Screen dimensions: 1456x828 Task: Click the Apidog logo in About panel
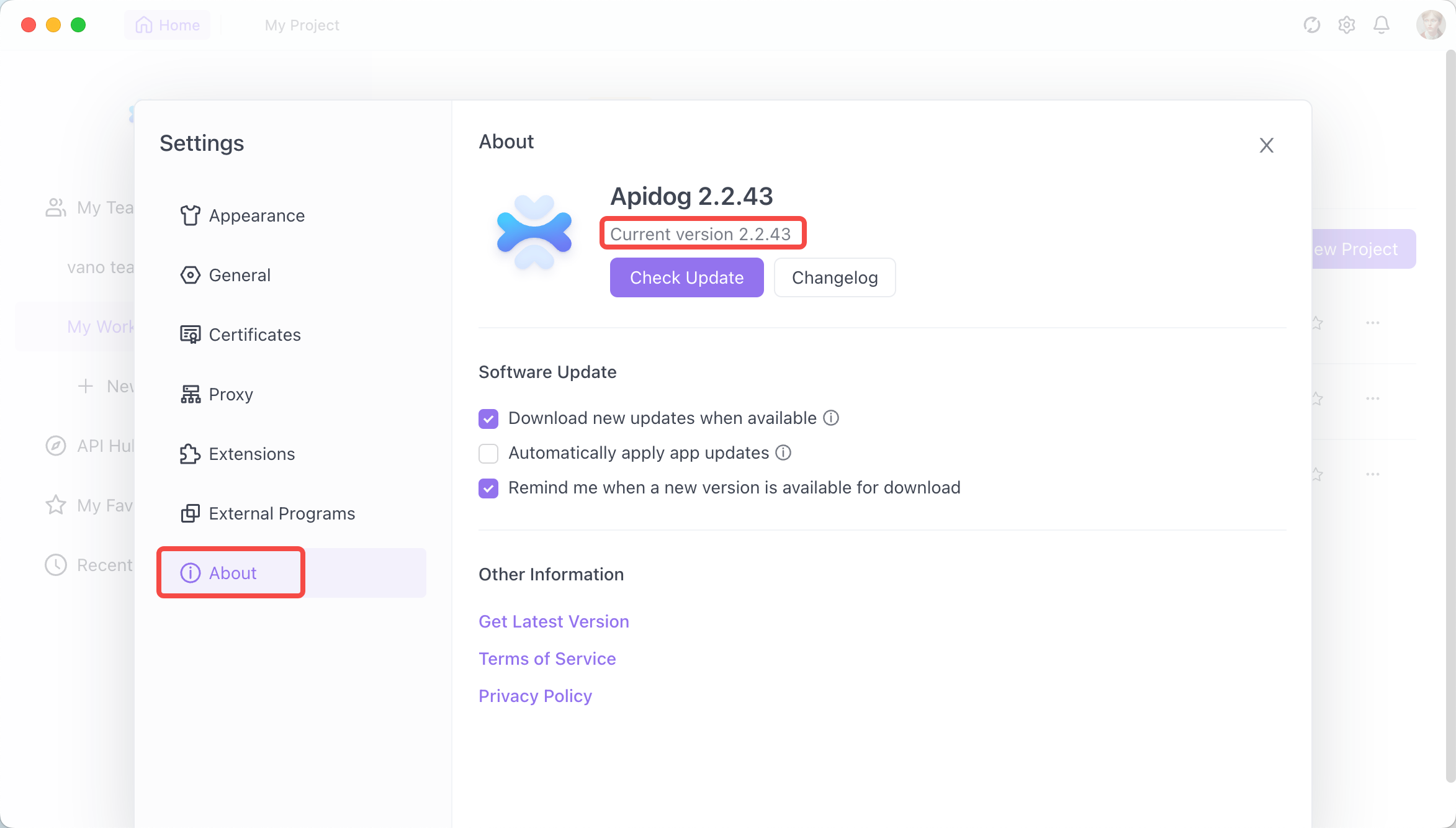pyautogui.click(x=534, y=233)
